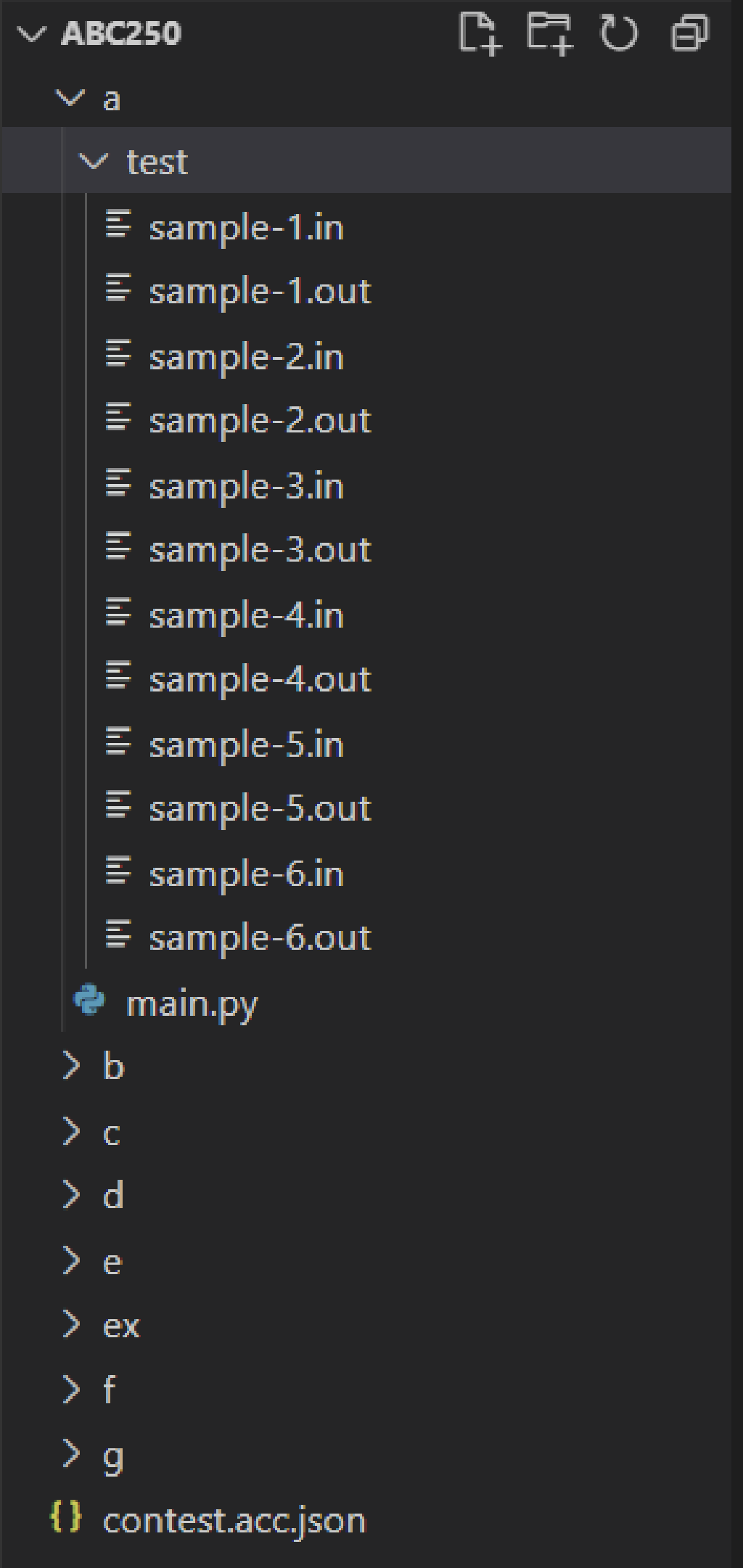Collapse the ABC250 root folder
This screenshot has height=1568, width=743.
pos(30,32)
